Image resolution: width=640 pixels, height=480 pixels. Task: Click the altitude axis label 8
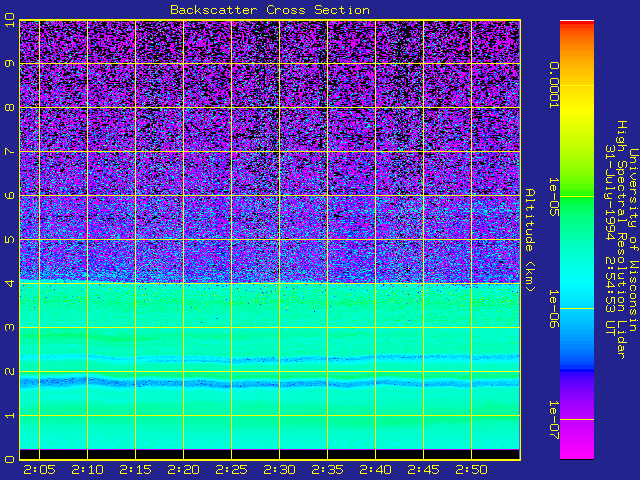(x=9, y=107)
